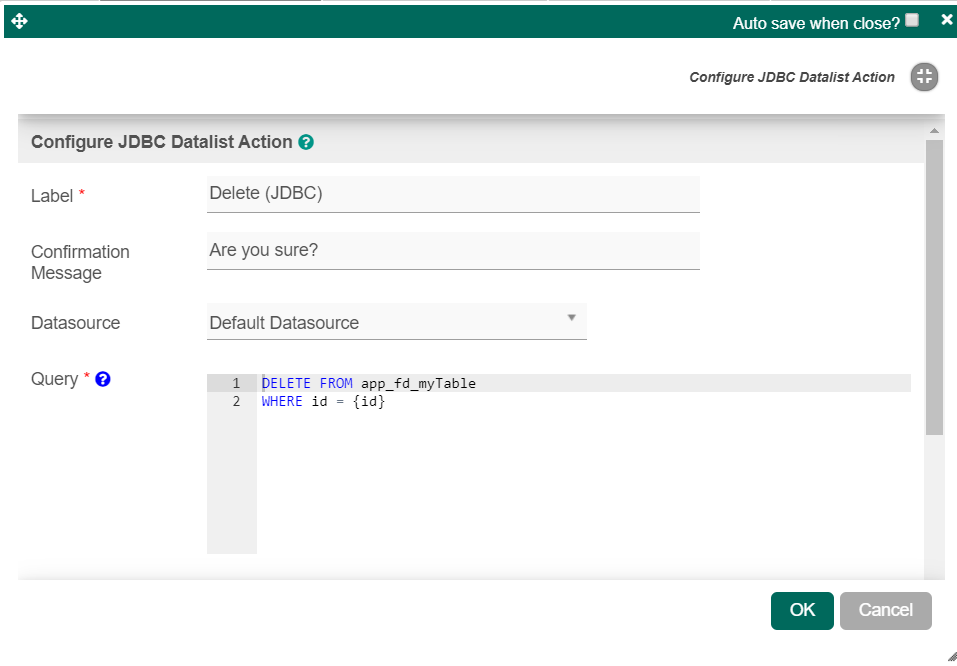This screenshot has height=666, width=957.
Task: Click the scrollbar up arrow
Action: point(934,131)
